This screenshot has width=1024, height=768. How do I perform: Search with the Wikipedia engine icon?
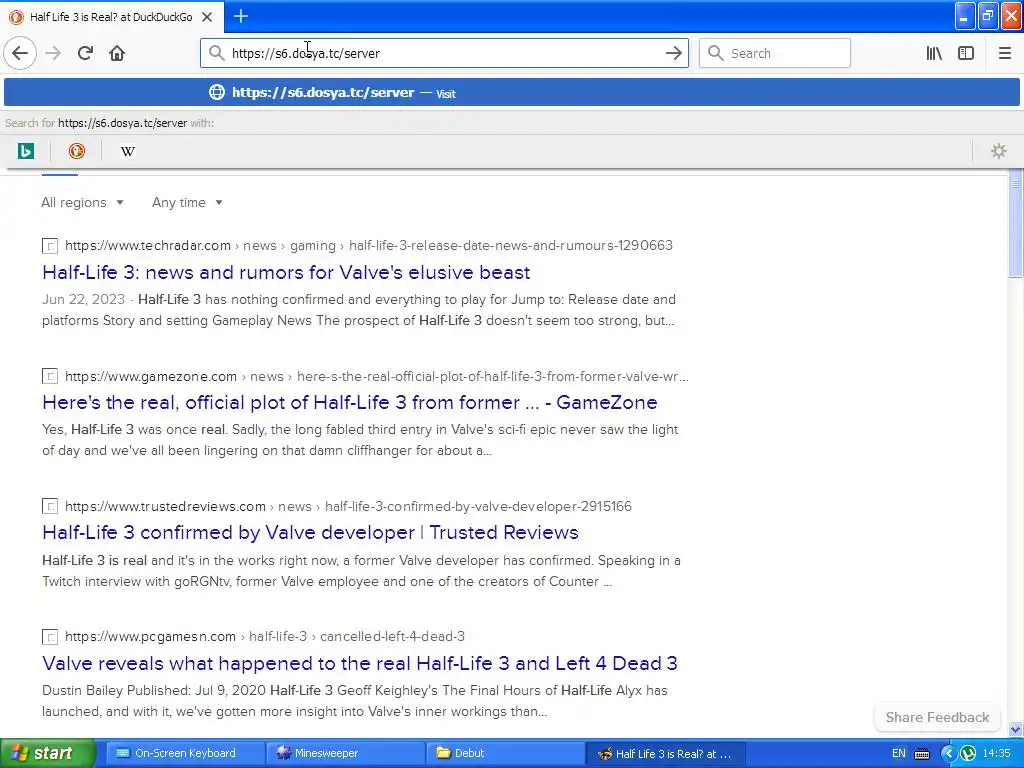127,152
